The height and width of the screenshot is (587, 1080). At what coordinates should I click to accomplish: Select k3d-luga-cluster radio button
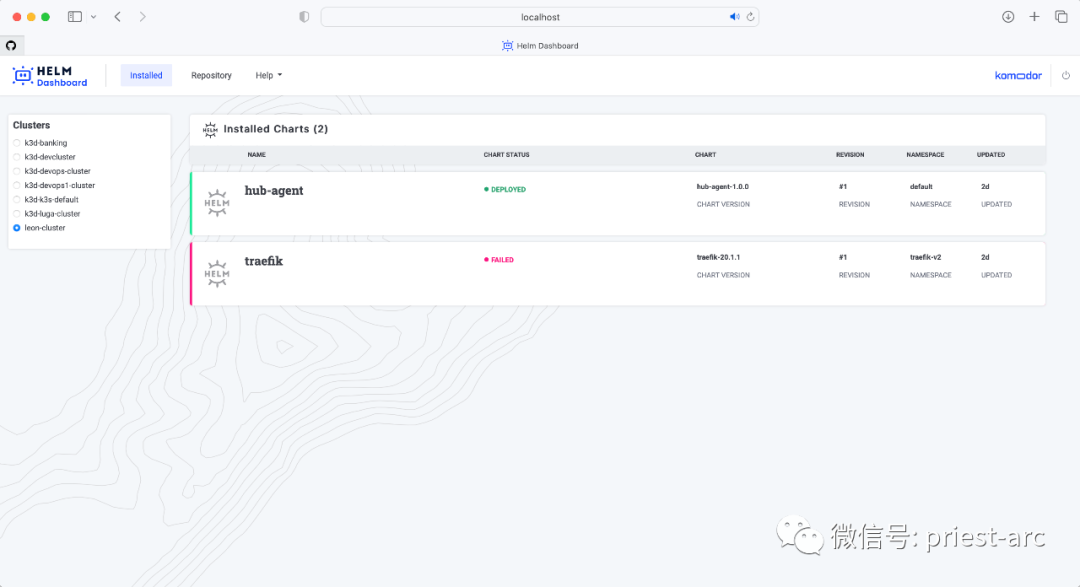click(x=17, y=214)
